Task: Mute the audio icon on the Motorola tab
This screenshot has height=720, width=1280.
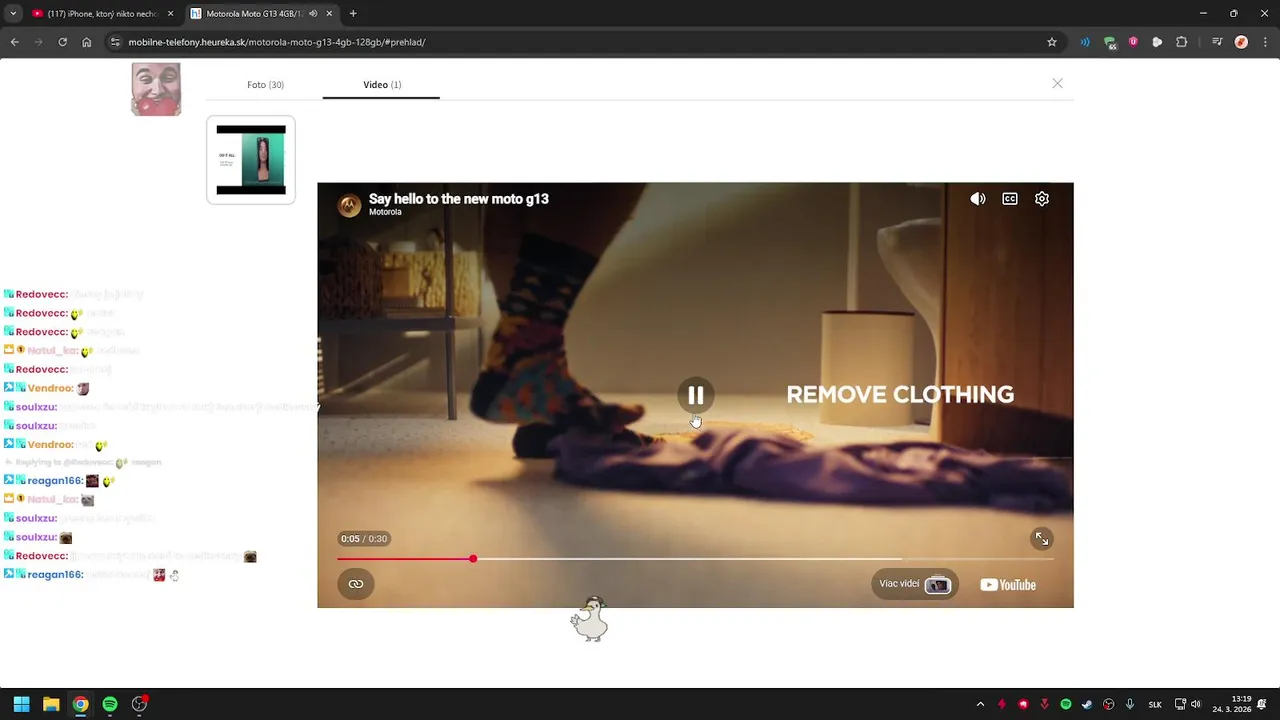Action: 314,14
